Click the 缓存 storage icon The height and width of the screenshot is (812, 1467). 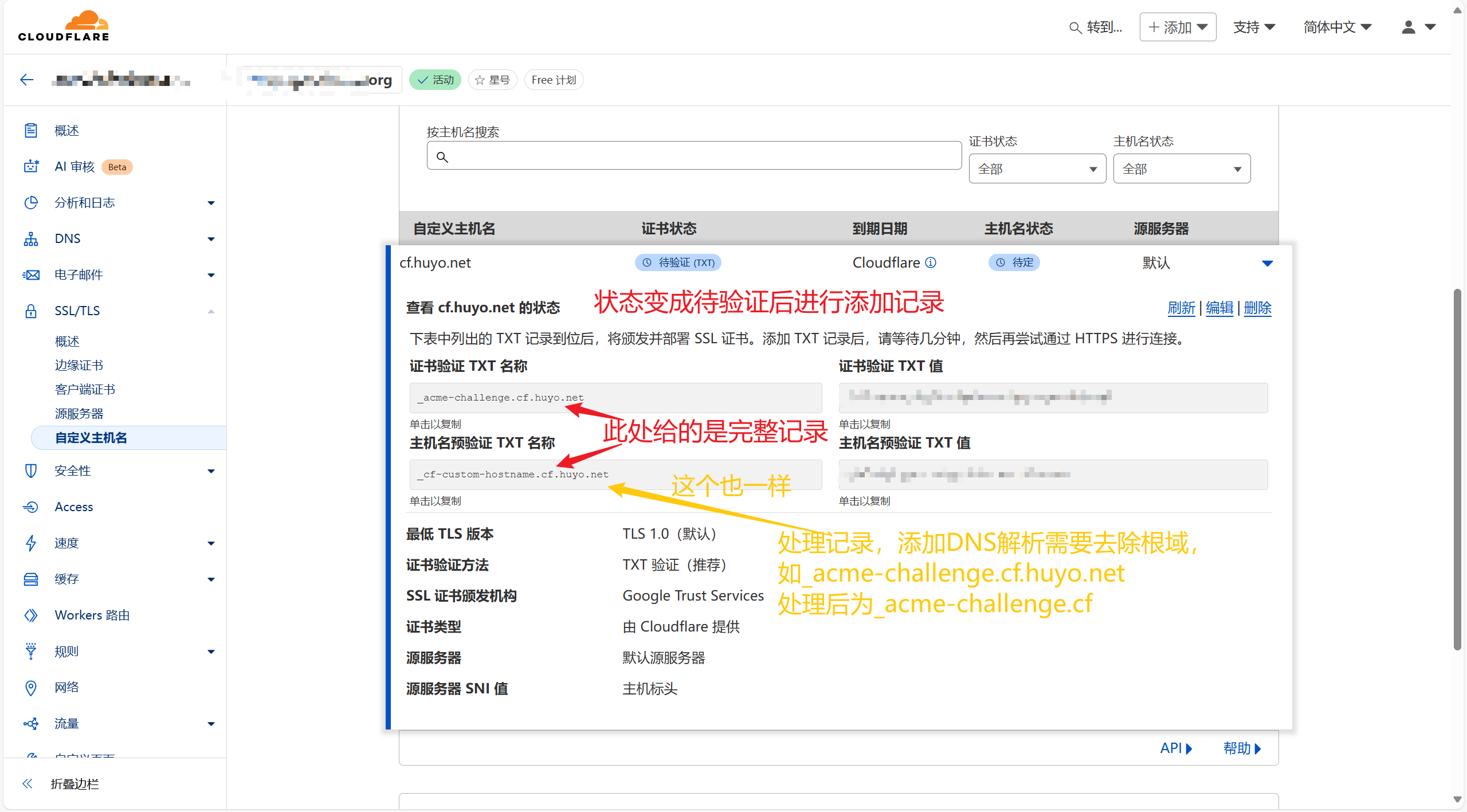[x=31, y=579]
